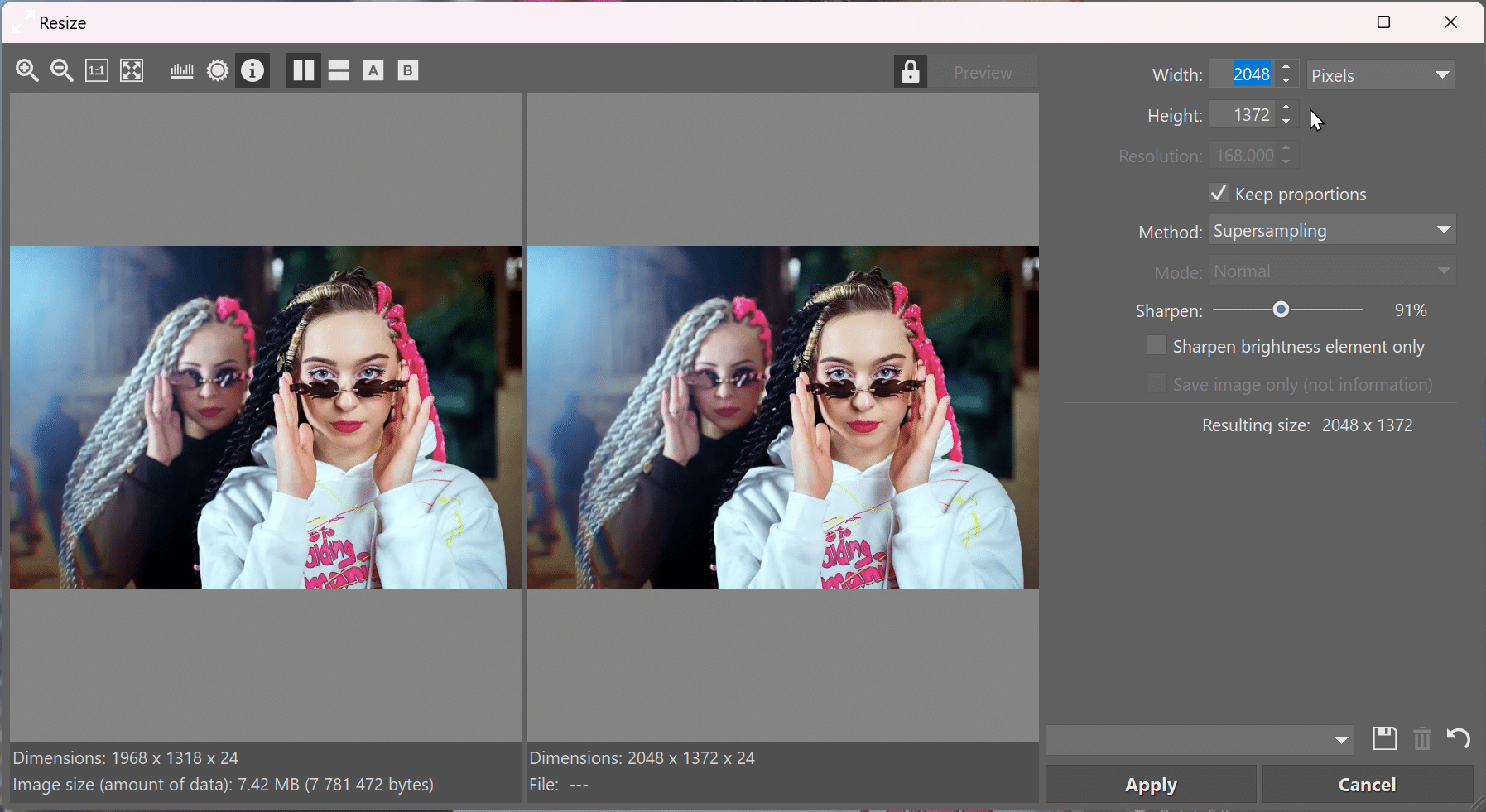Viewport: 1486px width, 812px height.
Task: Toggle the preview lock icon
Action: point(910,72)
